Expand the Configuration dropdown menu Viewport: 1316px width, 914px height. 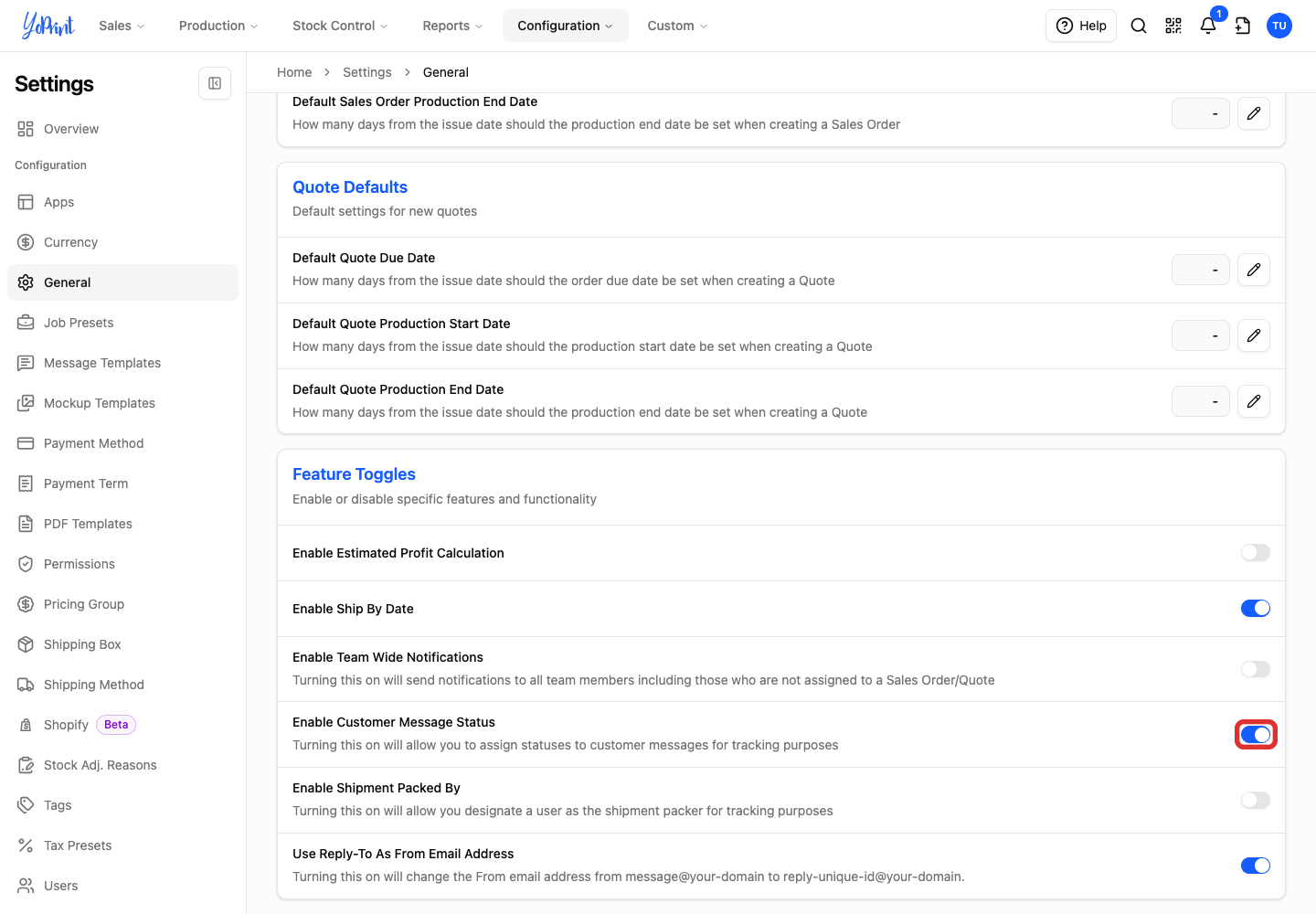click(x=565, y=26)
